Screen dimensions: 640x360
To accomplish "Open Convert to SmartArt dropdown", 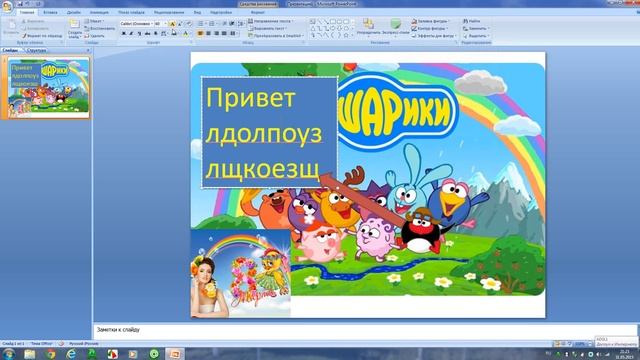I will (x=276, y=36).
